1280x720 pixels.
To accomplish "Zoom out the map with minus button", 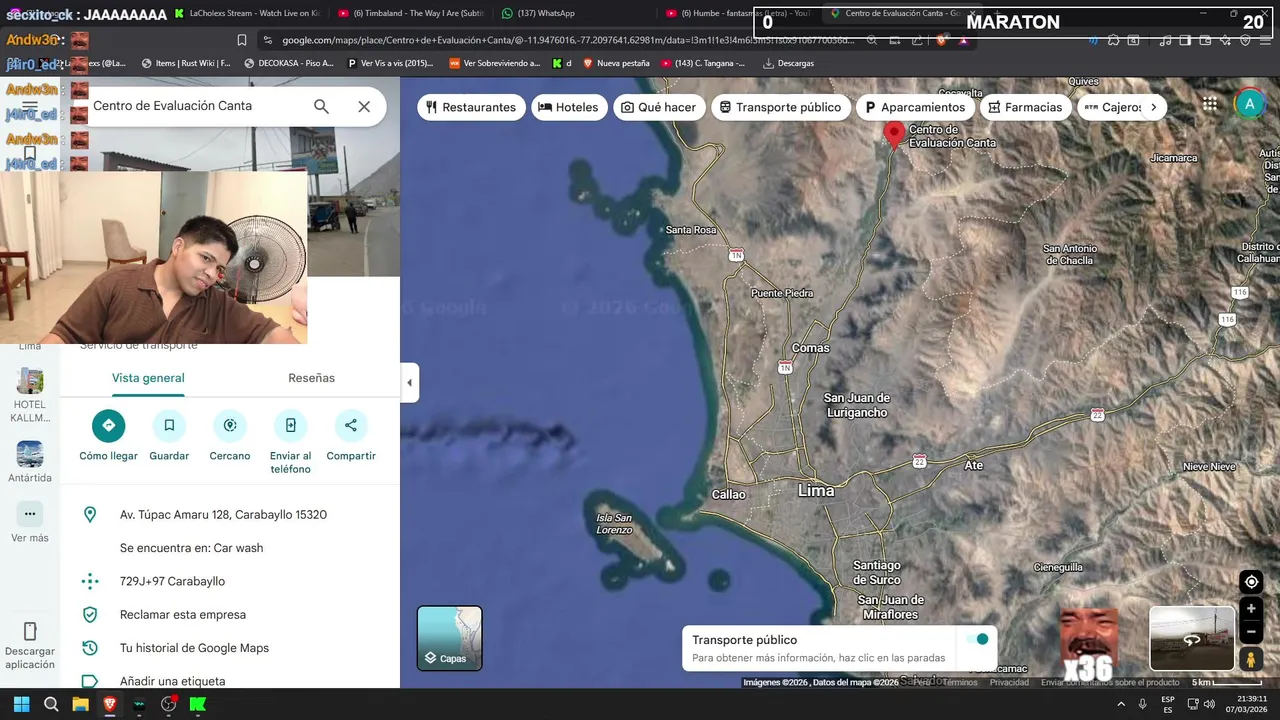I will pyautogui.click(x=1251, y=631).
